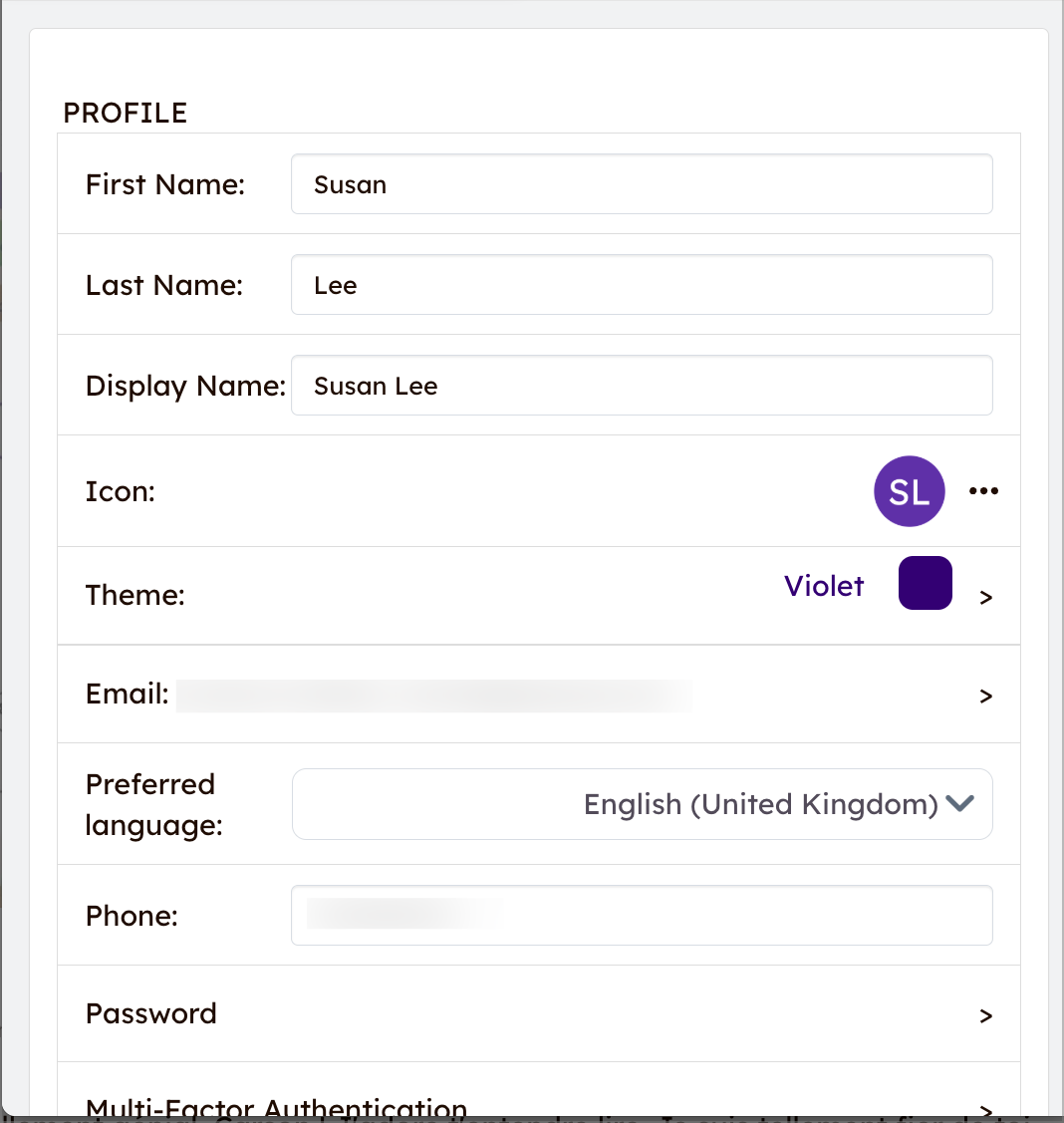Click into the Last Name field
This screenshot has width=1064, height=1123.
tap(642, 285)
